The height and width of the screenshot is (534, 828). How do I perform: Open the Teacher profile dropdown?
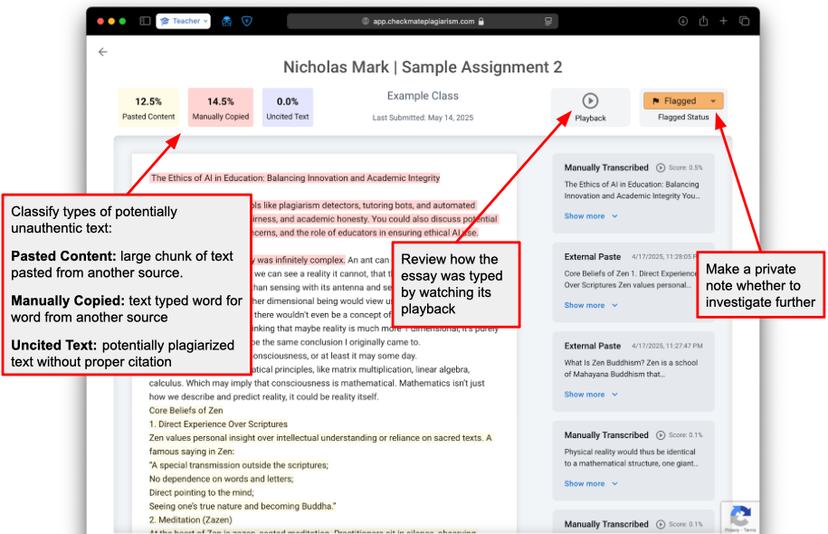(184, 21)
